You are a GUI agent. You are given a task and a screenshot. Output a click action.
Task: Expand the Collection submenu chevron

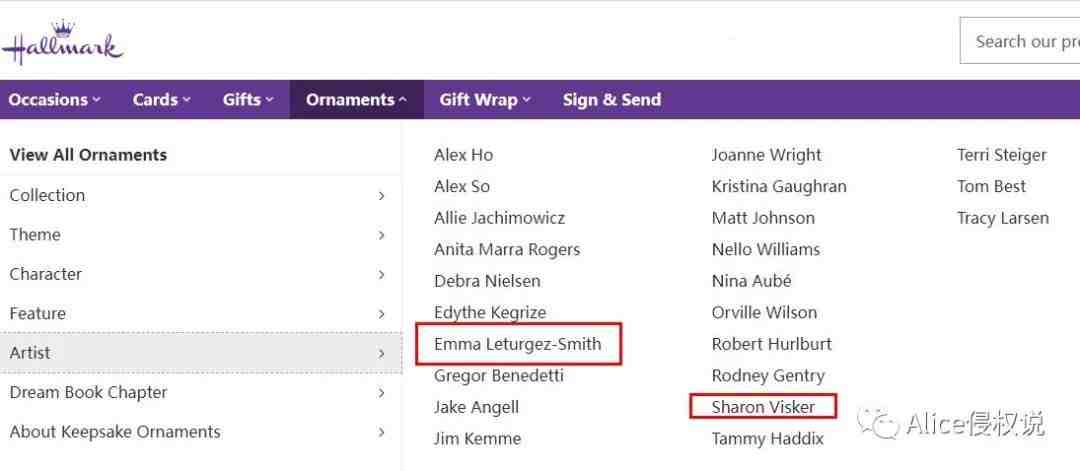382,196
